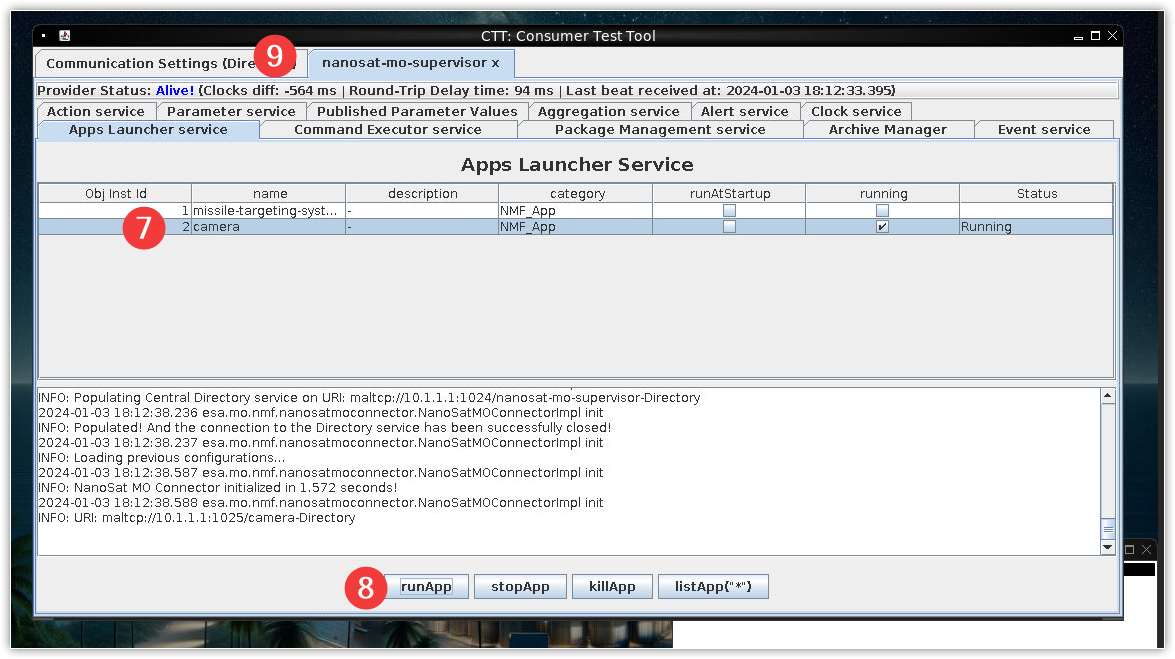Click the Java icon in the title bar
The image size is (1175, 659).
64,36
